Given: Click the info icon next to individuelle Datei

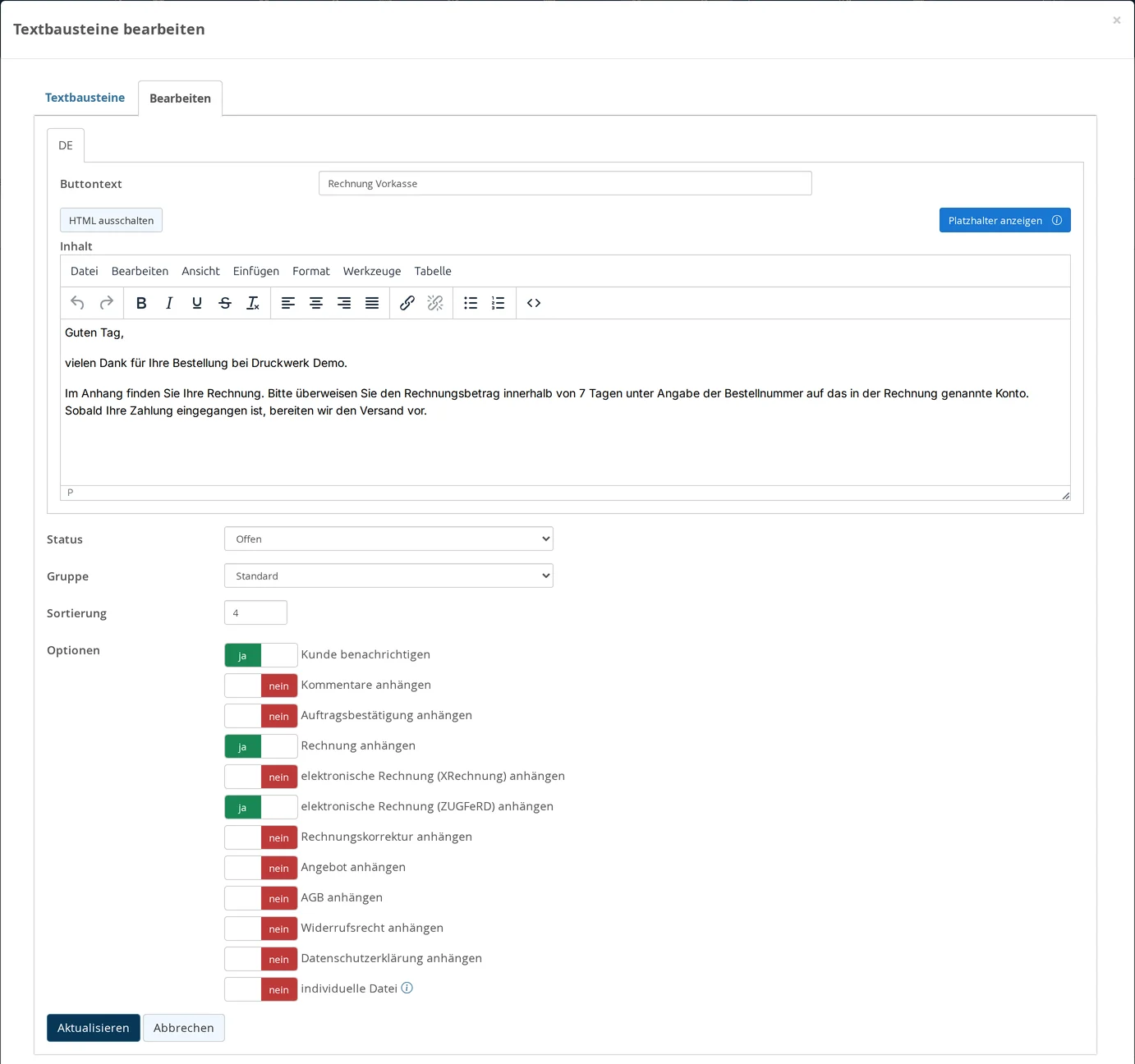Looking at the screenshot, I should [407, 988].
